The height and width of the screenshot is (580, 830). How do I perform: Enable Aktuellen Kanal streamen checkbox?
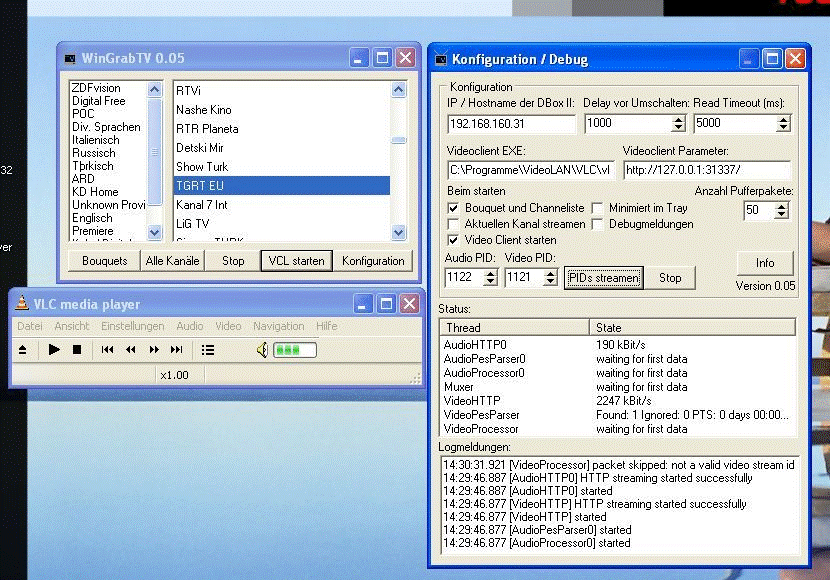click(454, 224)
